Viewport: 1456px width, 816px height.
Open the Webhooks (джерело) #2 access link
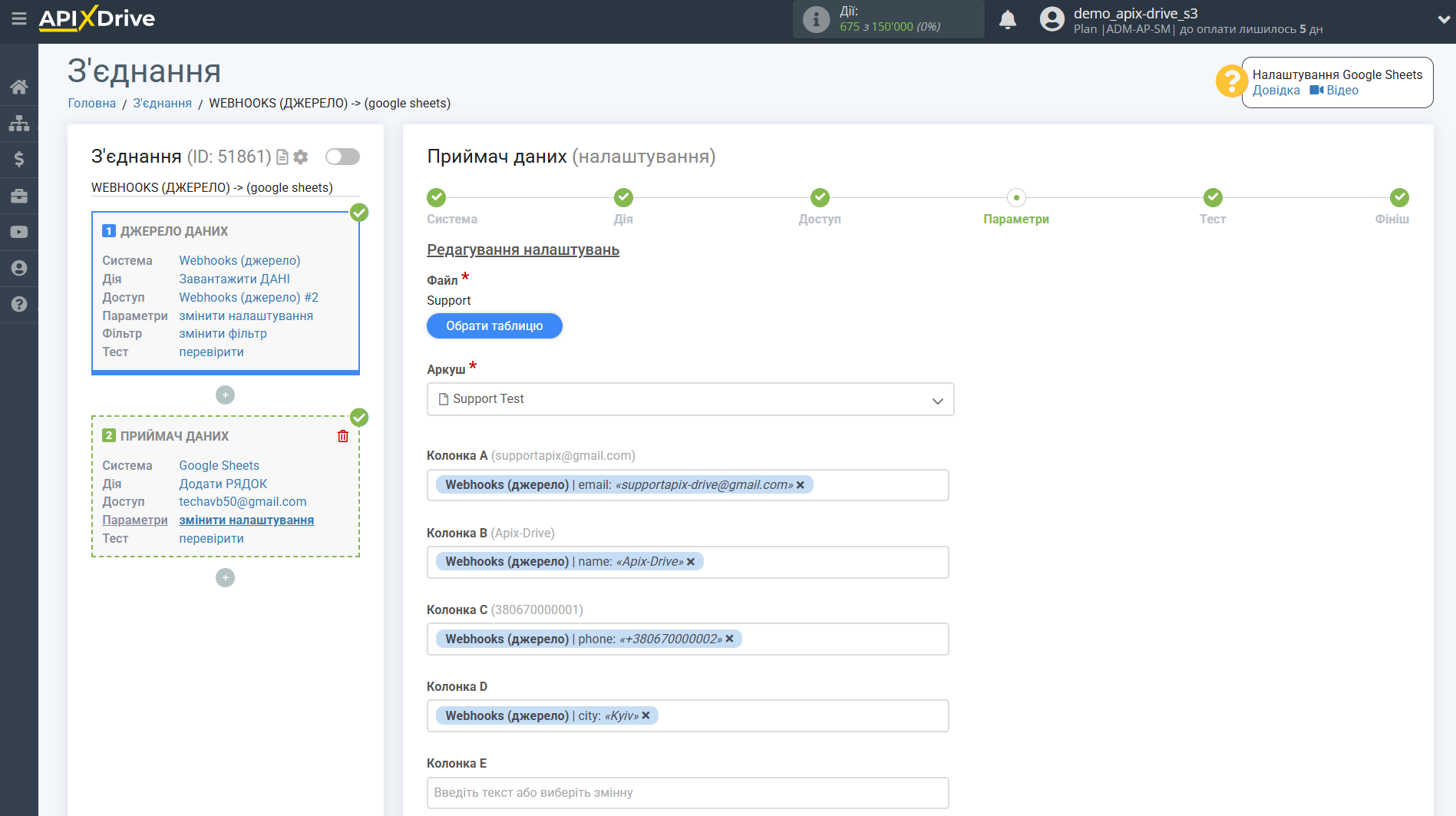pos(248,297)
